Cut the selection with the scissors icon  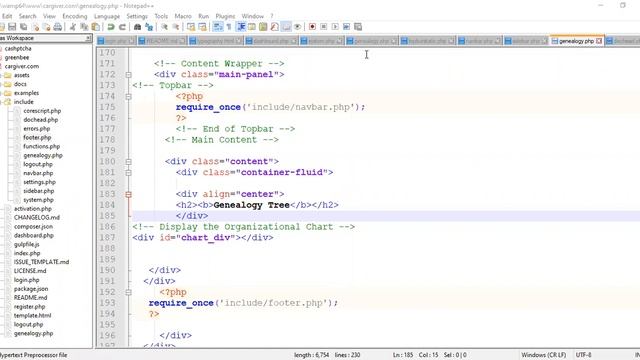click(73, 27)
